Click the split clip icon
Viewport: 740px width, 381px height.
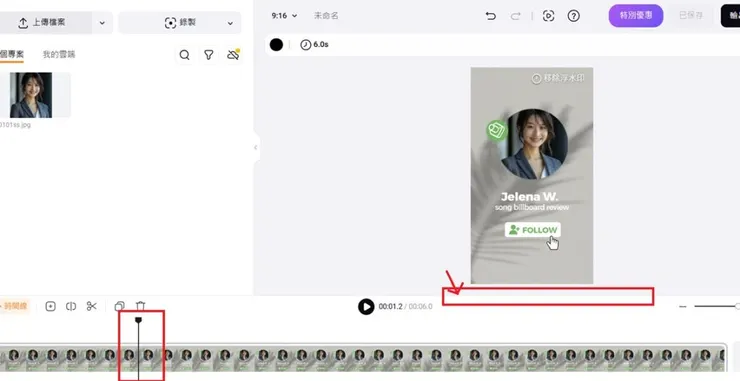click(x=71, y=306)
